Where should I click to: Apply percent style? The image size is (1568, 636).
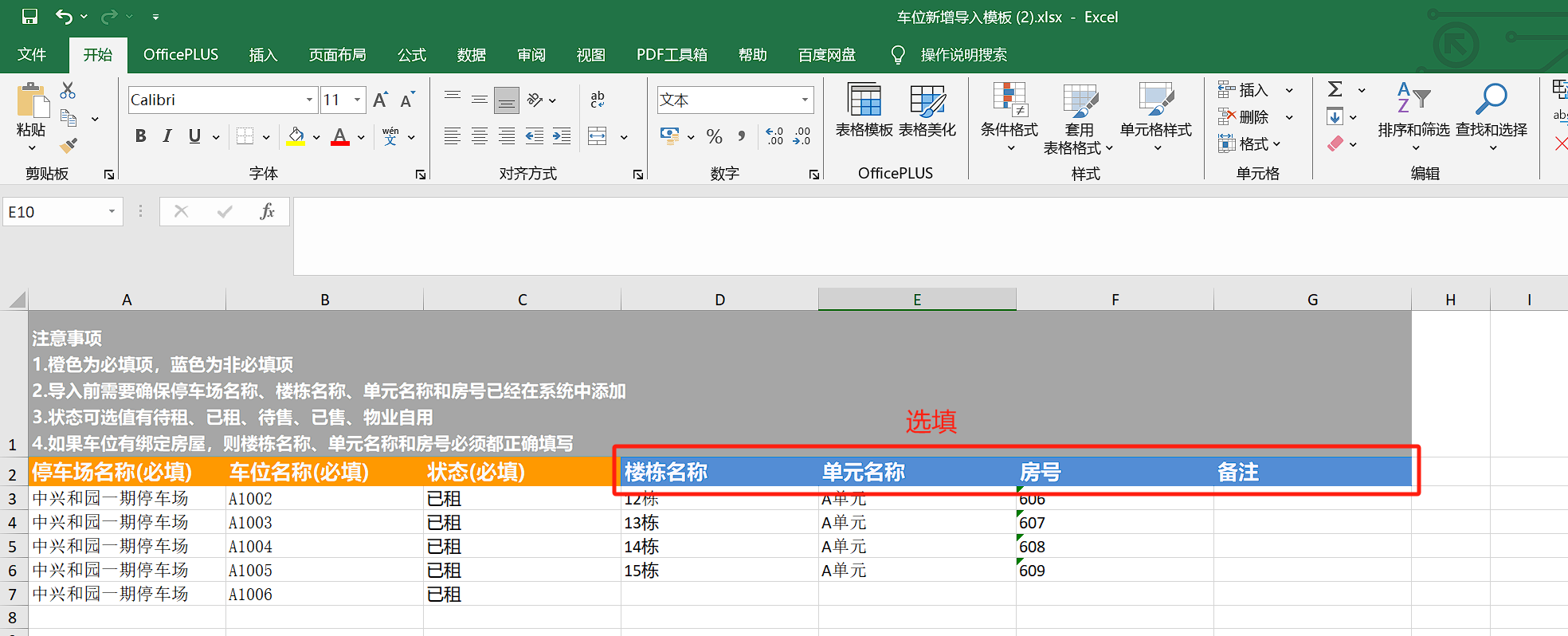(714, 136)
